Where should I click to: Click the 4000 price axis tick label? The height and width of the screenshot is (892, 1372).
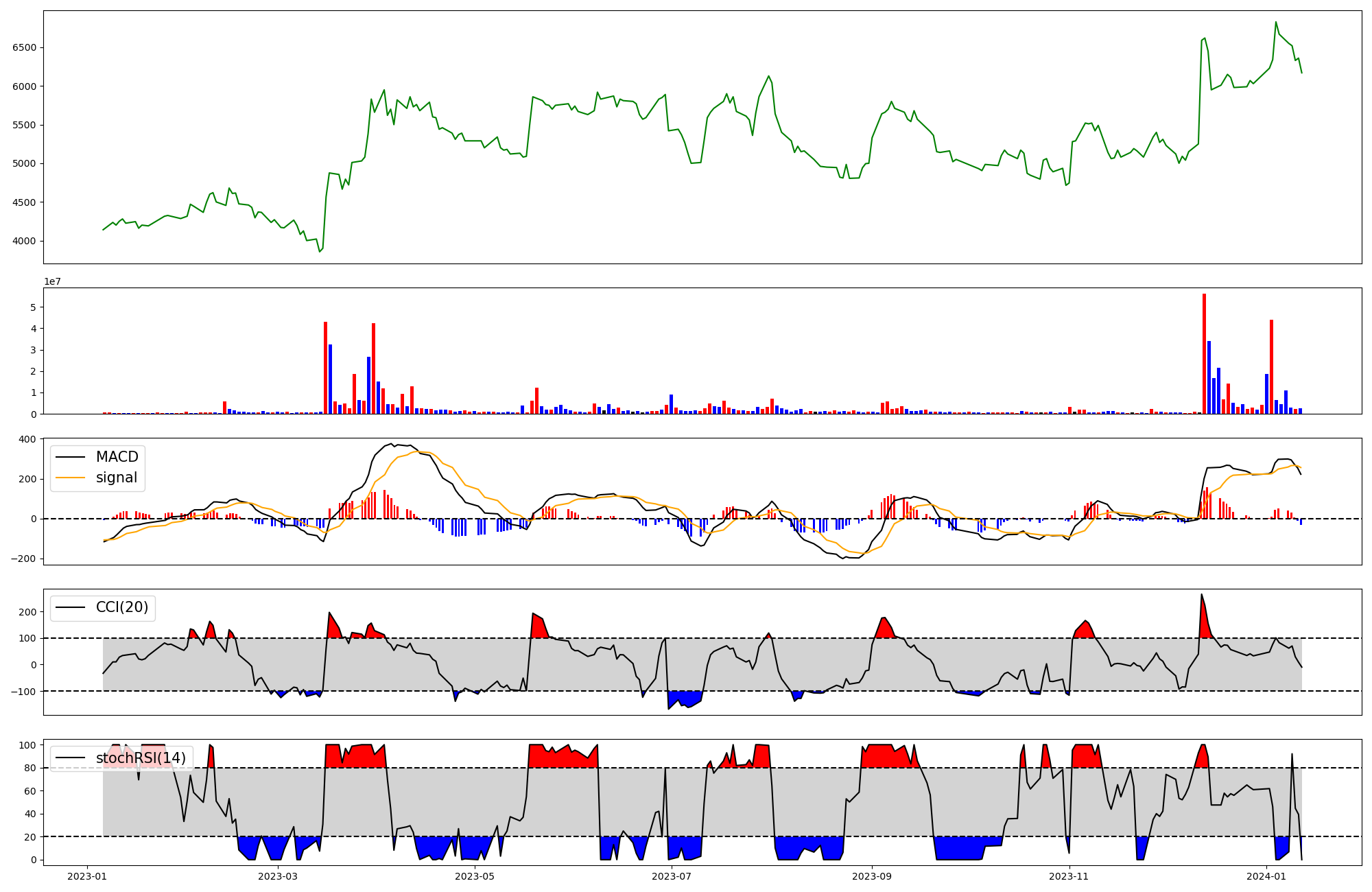24,242
